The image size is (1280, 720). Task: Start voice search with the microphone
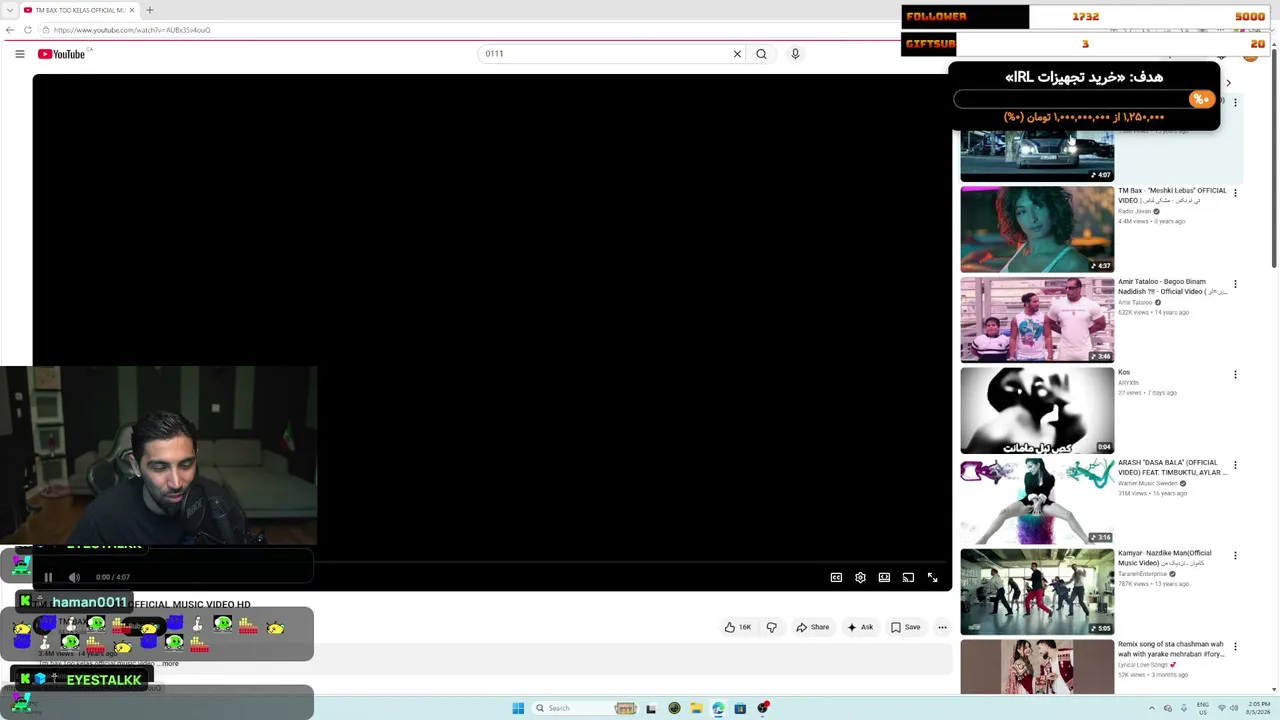pyautogui.click(x=795, y=54)
